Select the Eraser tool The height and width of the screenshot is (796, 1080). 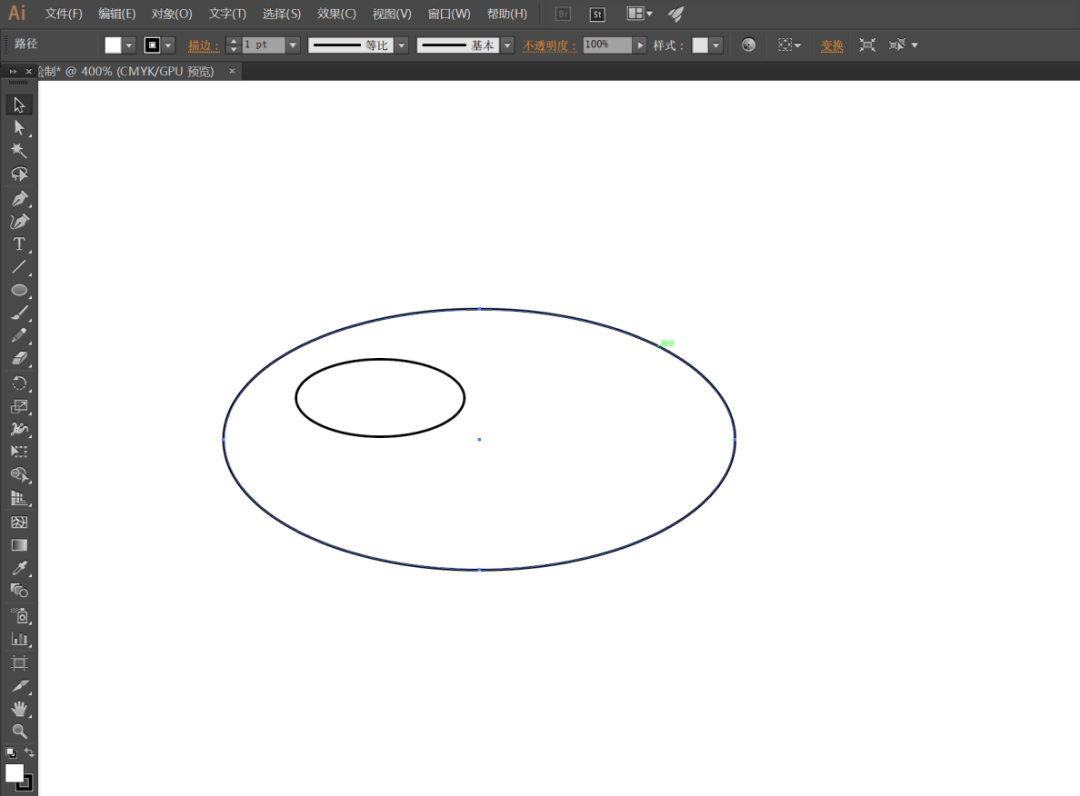[x=19, y=359]
